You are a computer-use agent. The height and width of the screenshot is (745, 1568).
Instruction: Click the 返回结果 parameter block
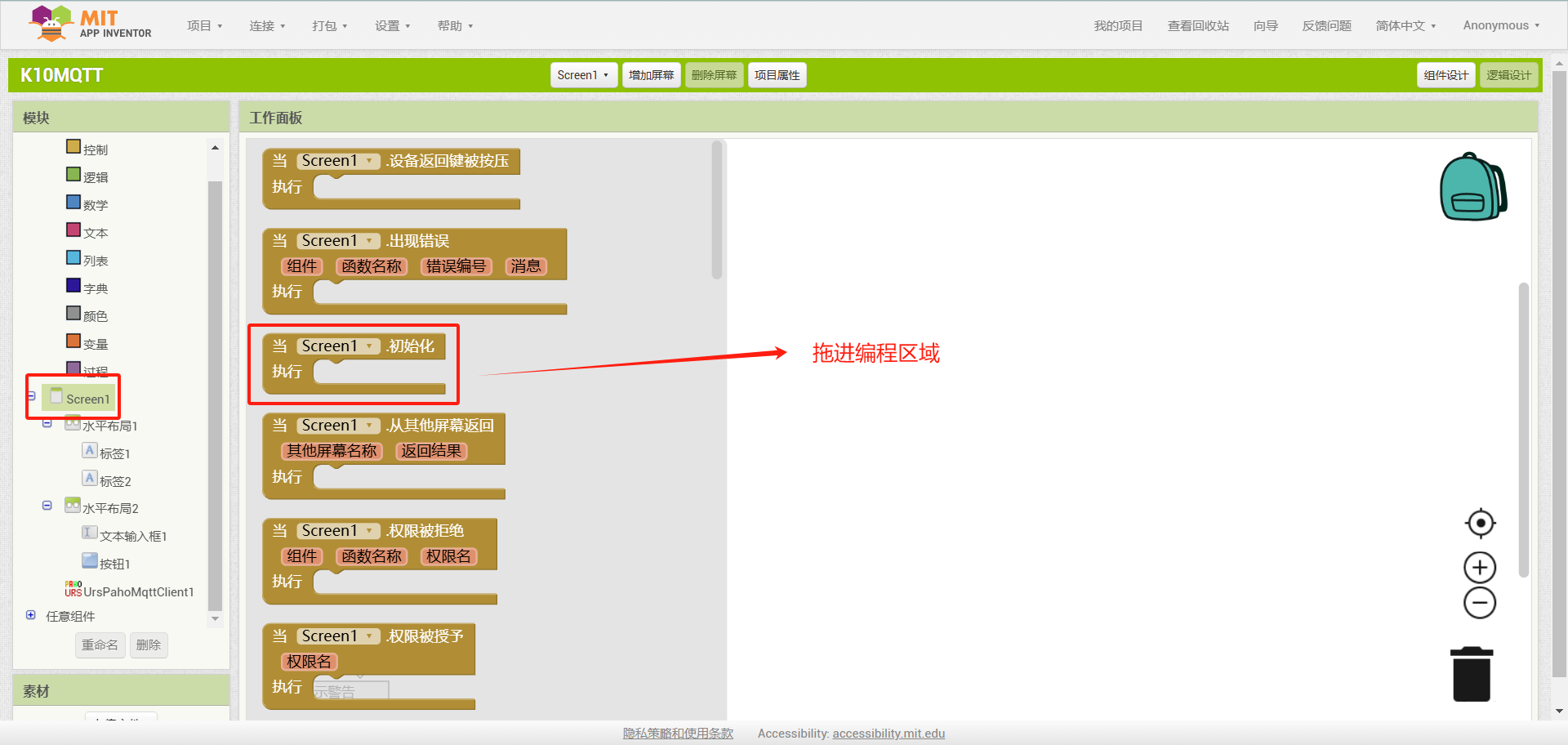[x=431, y=451]
